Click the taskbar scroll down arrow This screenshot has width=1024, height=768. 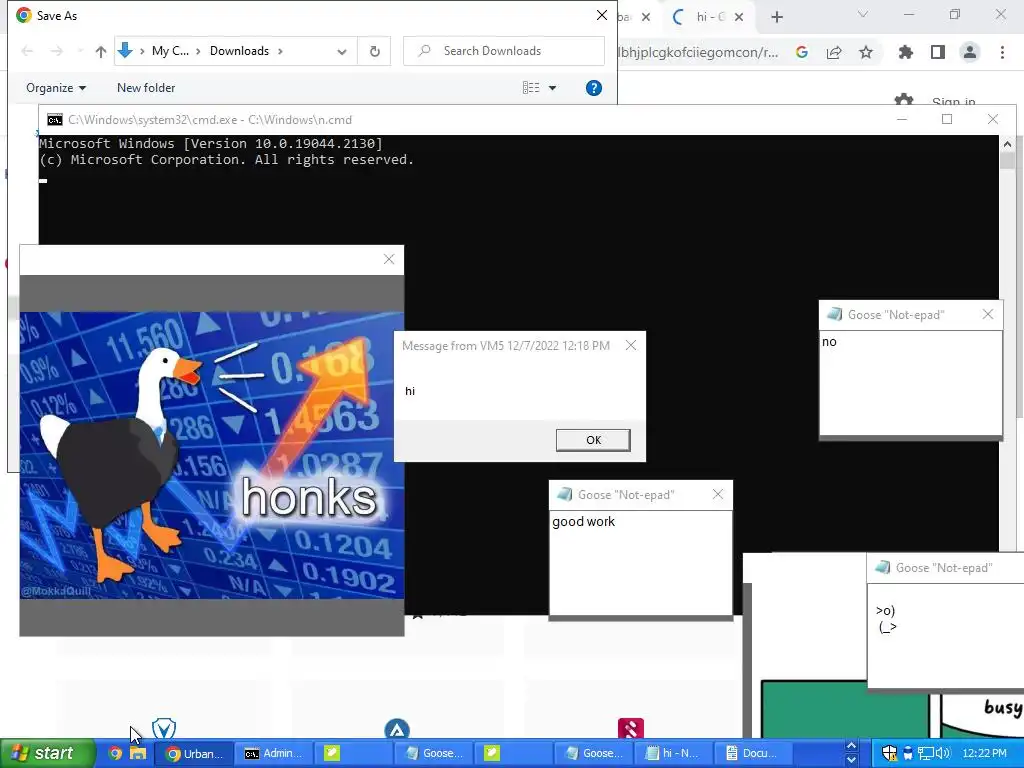[x=851, y=760]
